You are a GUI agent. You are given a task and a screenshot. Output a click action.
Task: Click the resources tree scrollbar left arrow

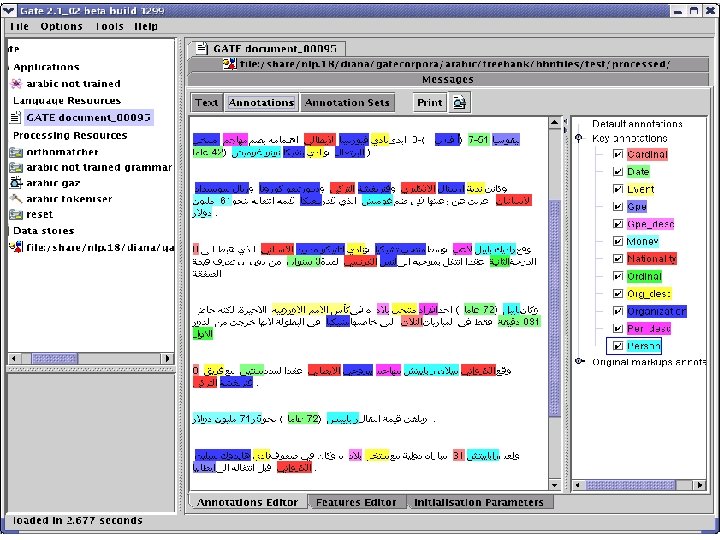pyautogui.click(x=14, y=358)
